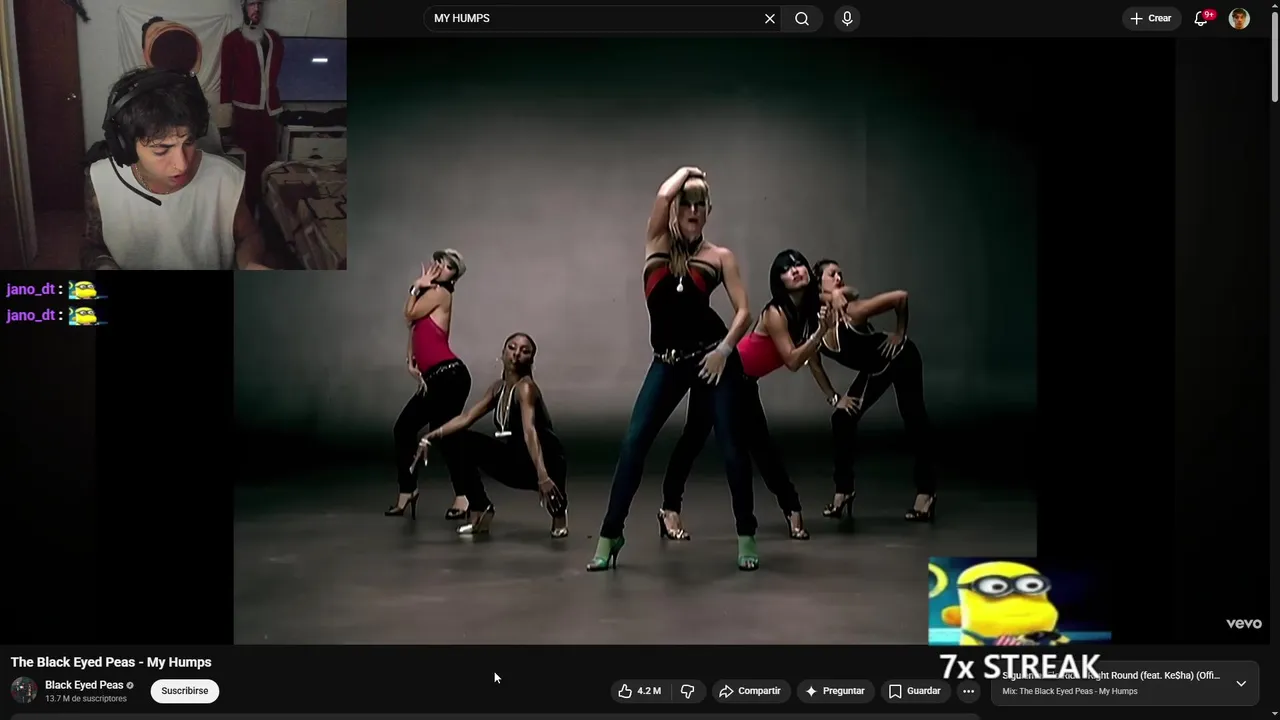Expand the mix playlist chevron
This screenshot has height=720, width=1280.
1241,683
